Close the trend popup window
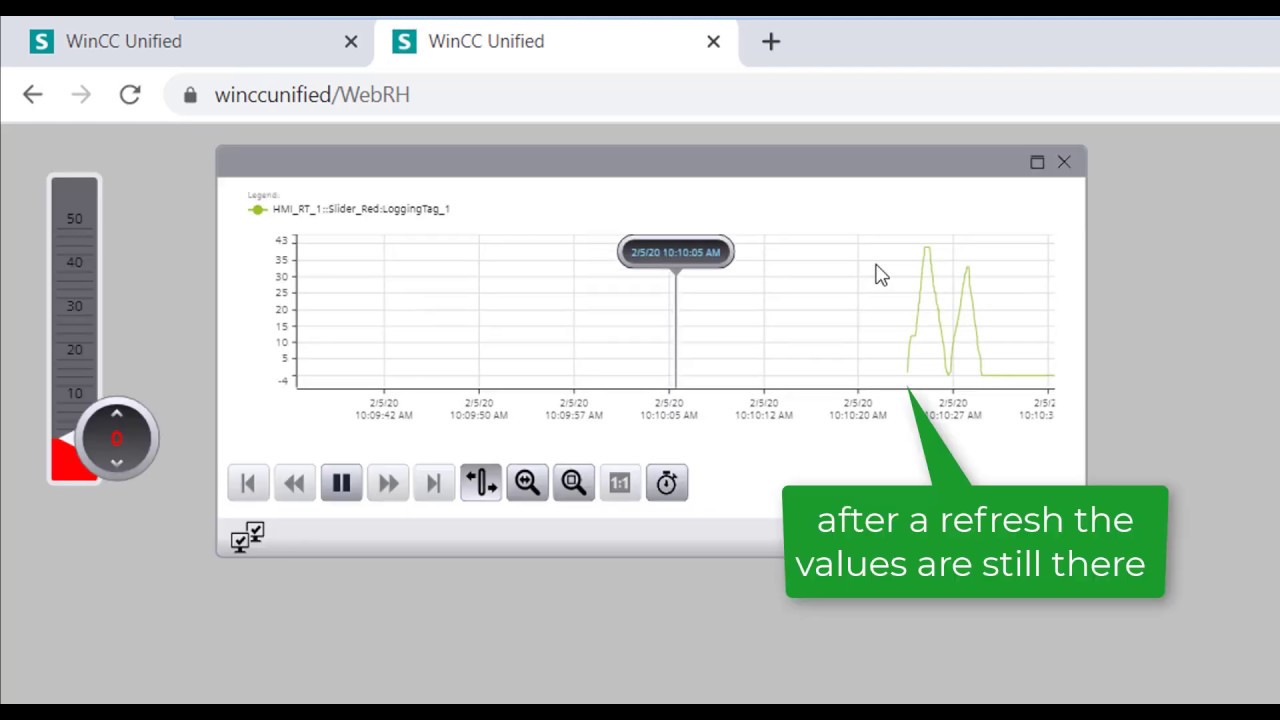 pyautogui.click(x=1064, y=162)
